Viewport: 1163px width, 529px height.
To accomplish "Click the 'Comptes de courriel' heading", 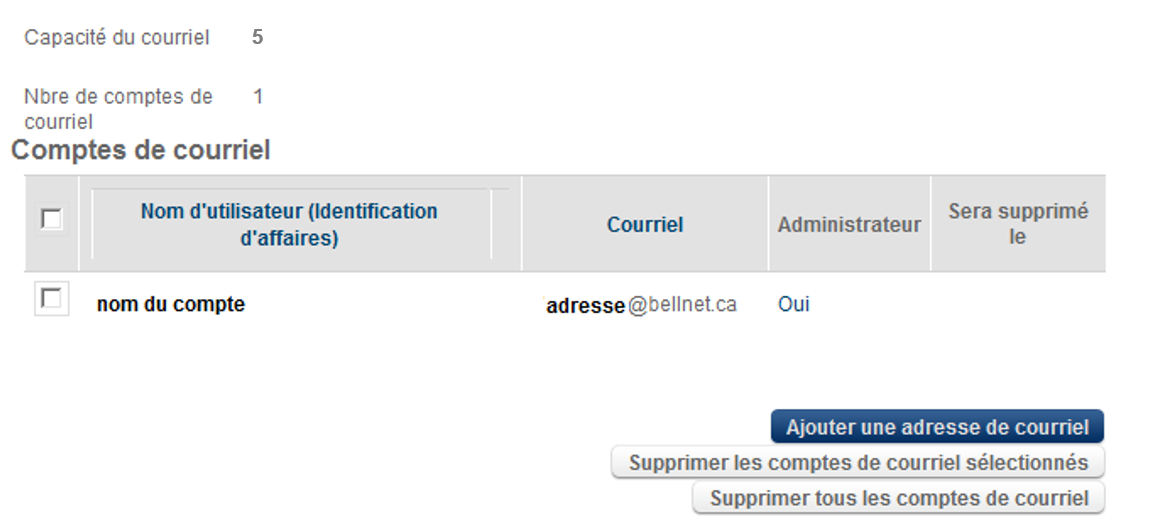I will pos(141,151).
